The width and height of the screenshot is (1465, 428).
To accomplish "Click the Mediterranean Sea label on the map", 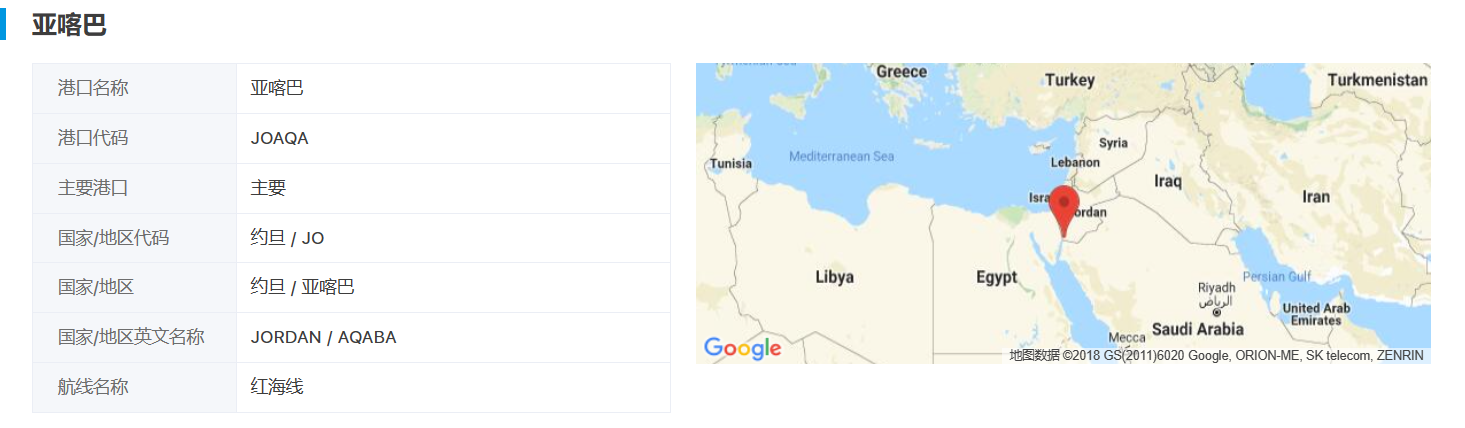I will (841, 156).
